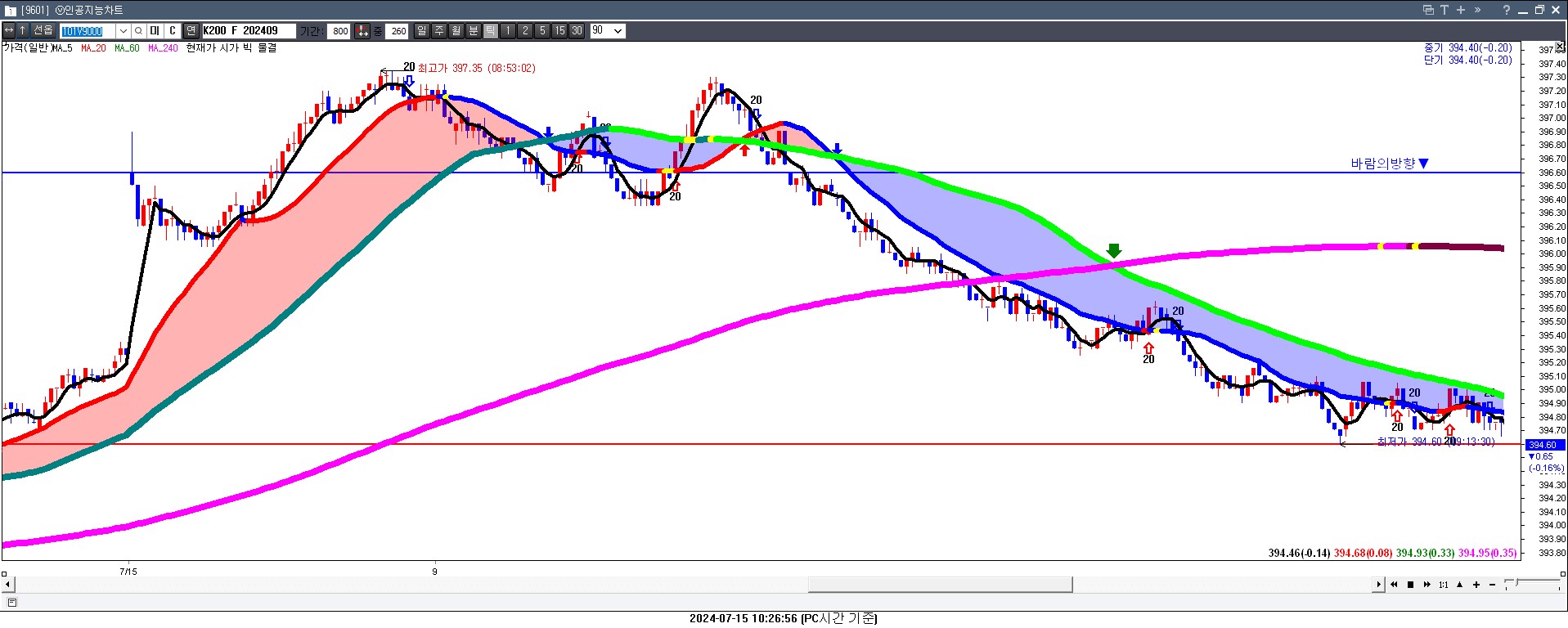Screen dimensions: 1568x628
Task: Switch to 일 (daily) timeframe
Action: [421, 31]
